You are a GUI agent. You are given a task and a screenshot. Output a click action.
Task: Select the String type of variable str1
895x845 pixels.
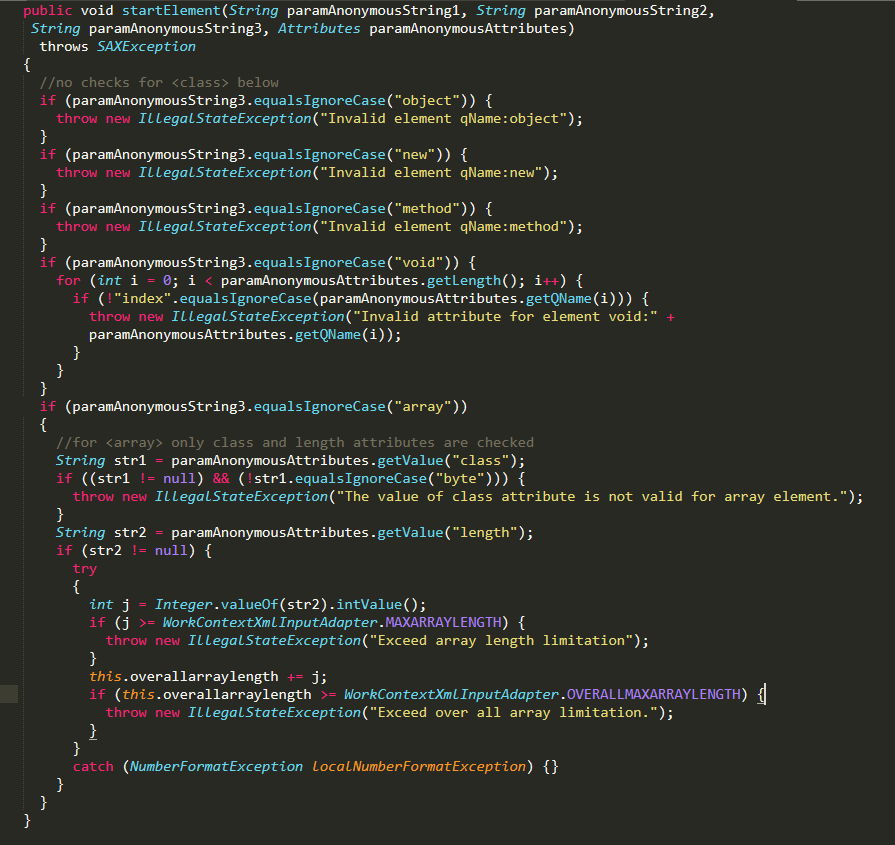pos(80,460)
